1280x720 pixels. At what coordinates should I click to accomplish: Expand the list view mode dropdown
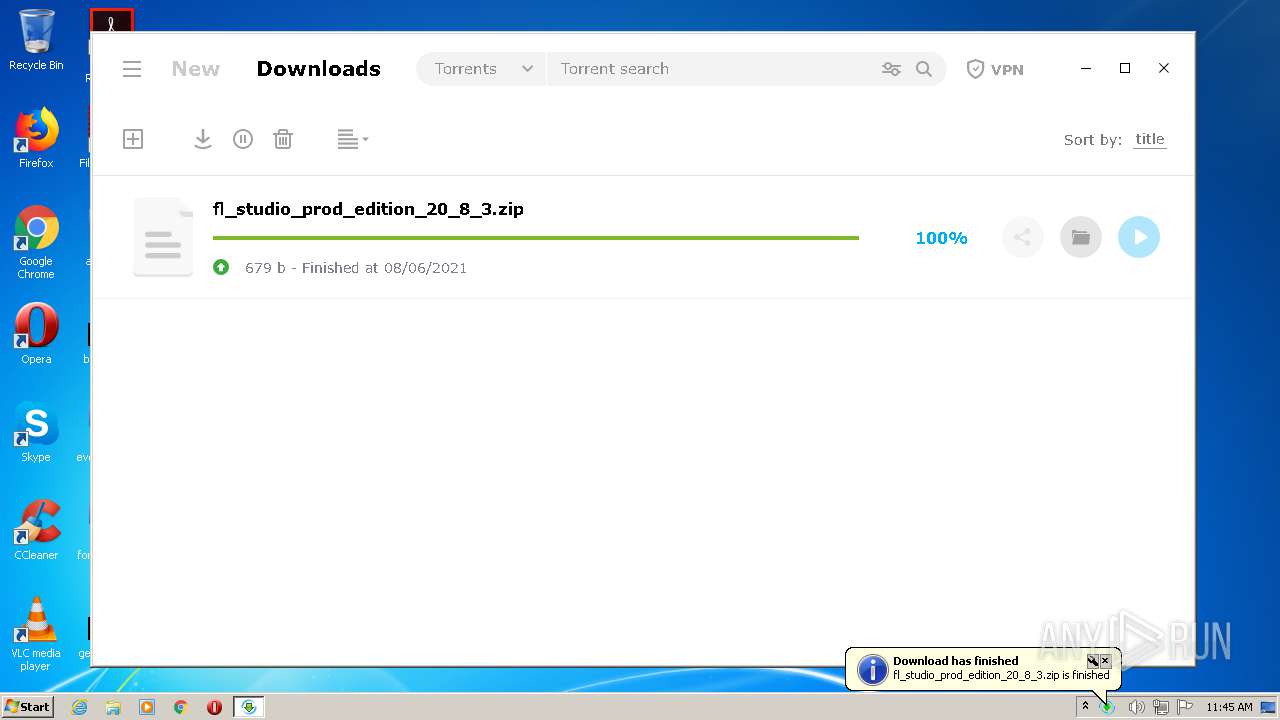tap(353, 139)
